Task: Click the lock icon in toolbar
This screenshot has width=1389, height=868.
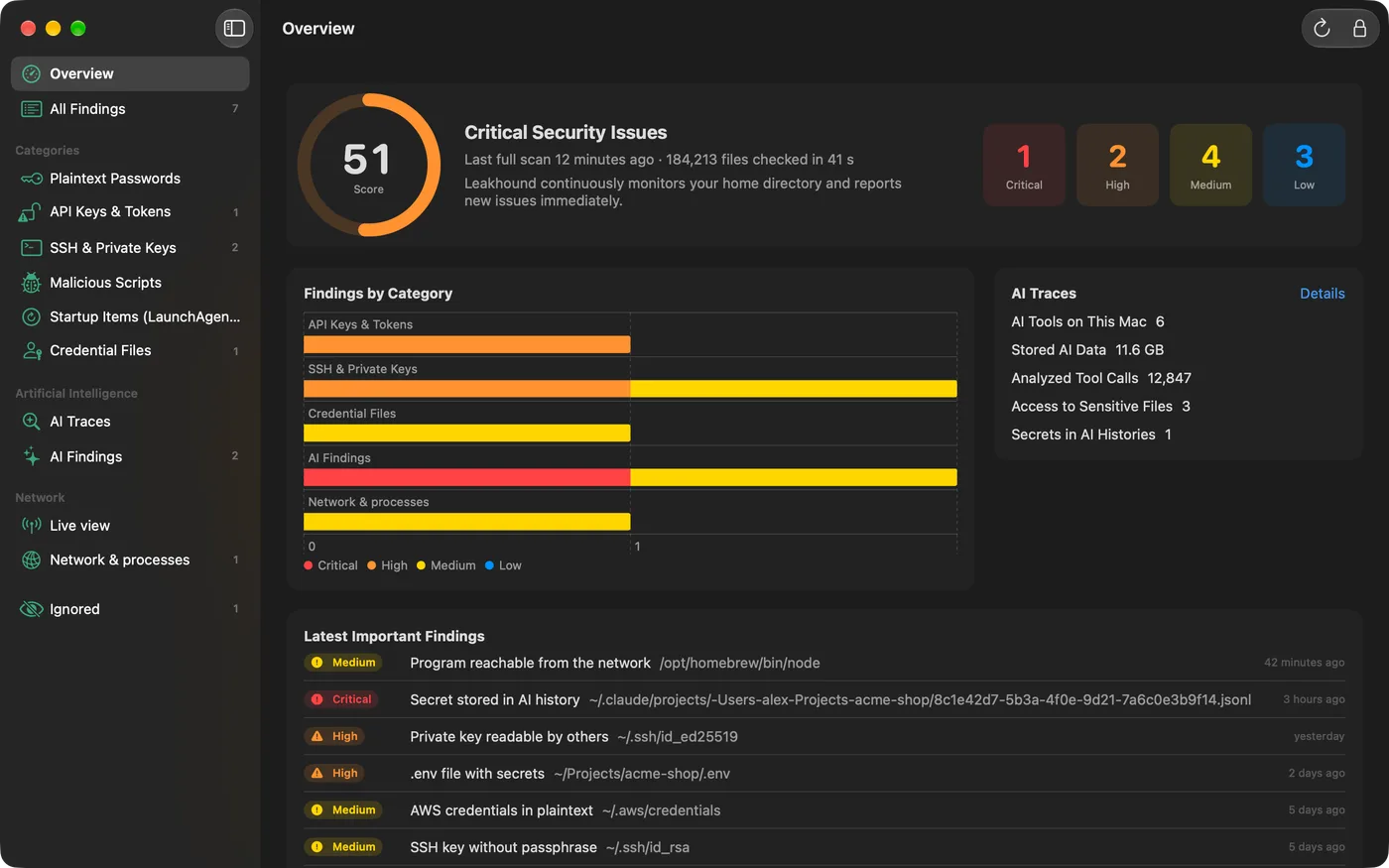Action: click(x=1359, y=29)
